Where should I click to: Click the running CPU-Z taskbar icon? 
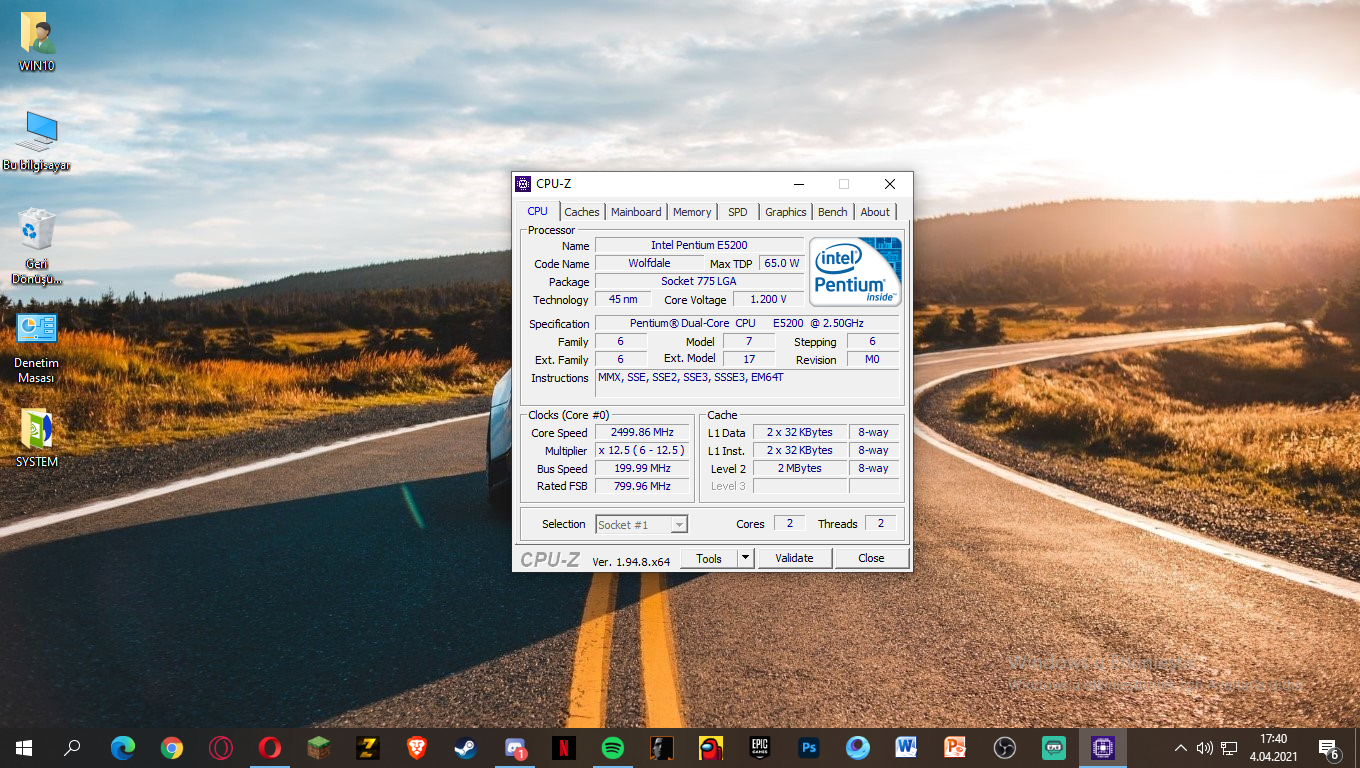tap(1103, 748)
